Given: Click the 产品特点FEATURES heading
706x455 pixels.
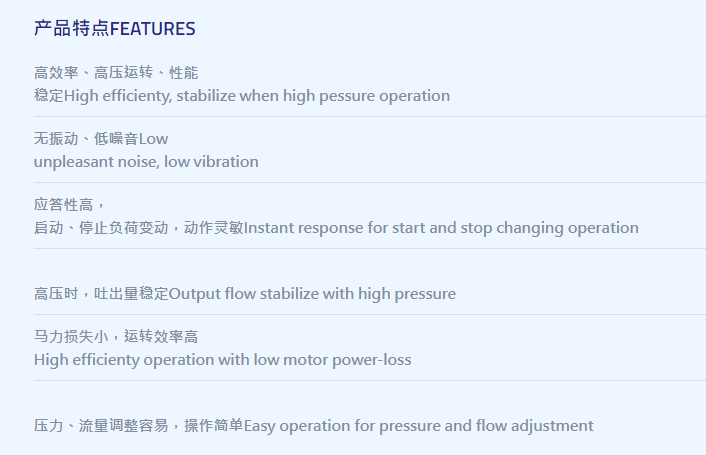Looking at the screenshot, I should pyautogui.click(x=114, y=28).
